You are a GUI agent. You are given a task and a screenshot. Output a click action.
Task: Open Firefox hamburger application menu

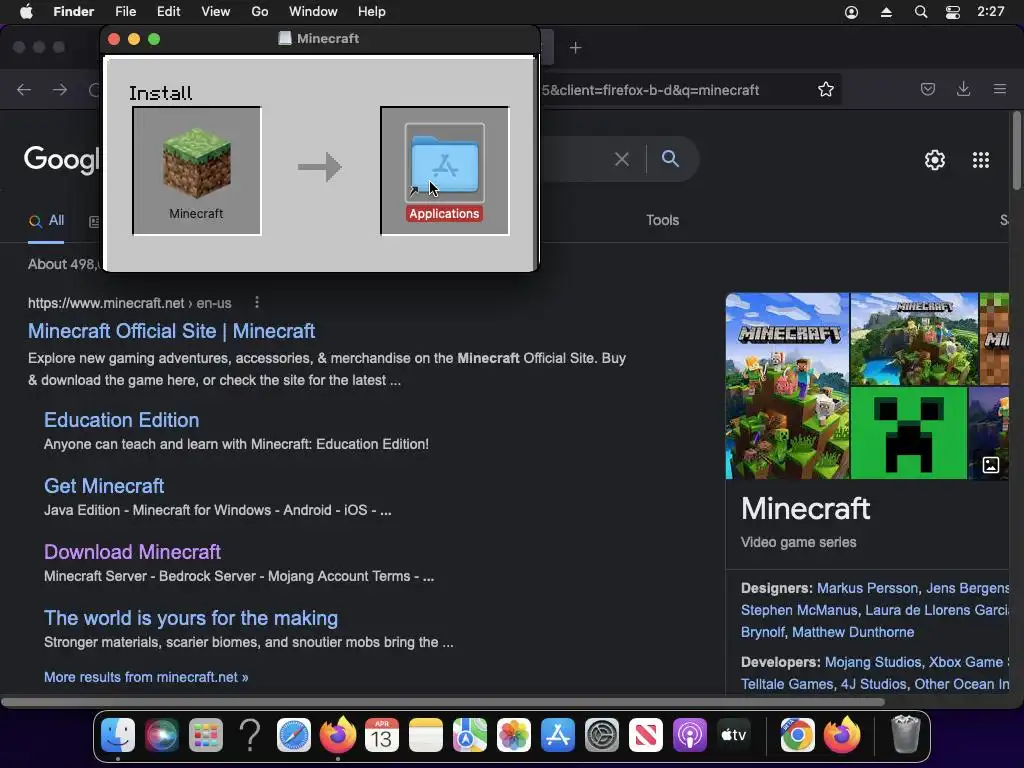click(1000, 89)
